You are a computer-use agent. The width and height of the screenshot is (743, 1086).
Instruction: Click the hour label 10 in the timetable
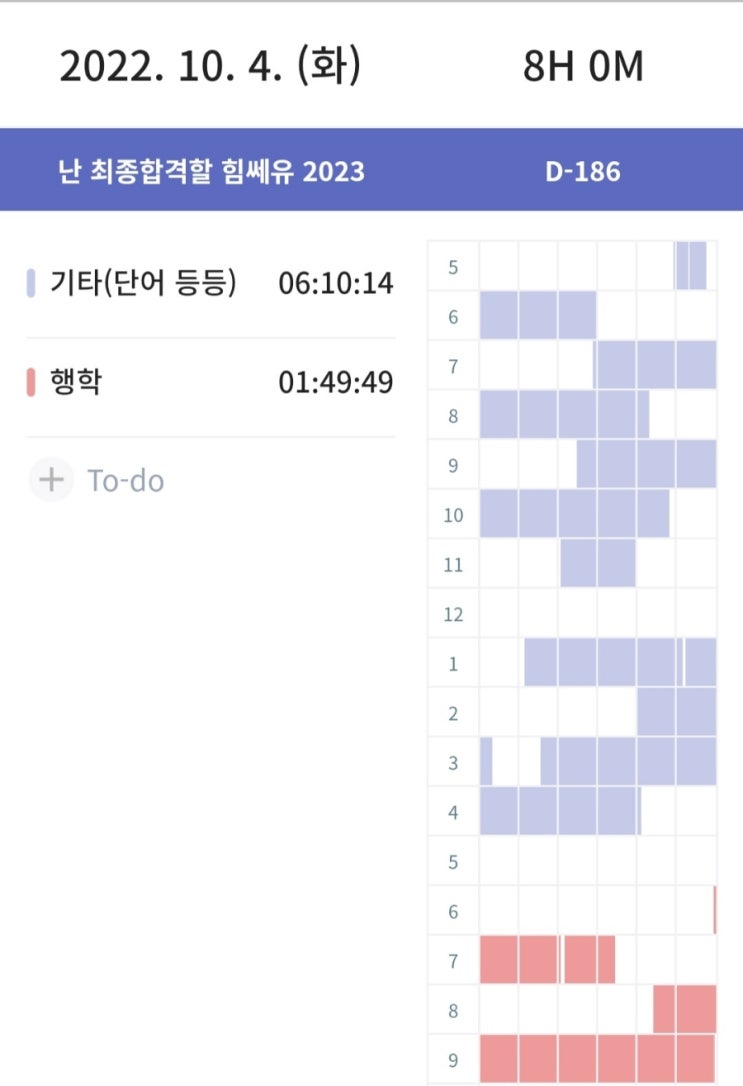pyautogui.click(x=453, y=515)
